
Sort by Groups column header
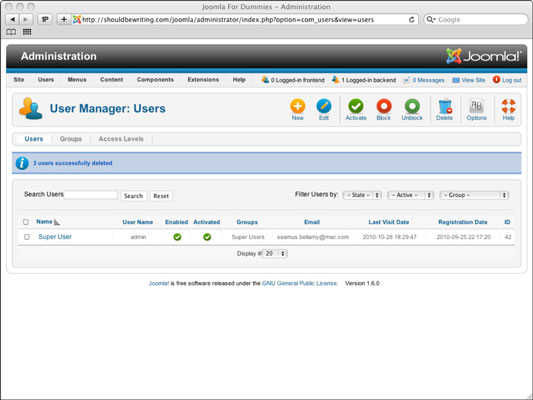coord(247,222)
